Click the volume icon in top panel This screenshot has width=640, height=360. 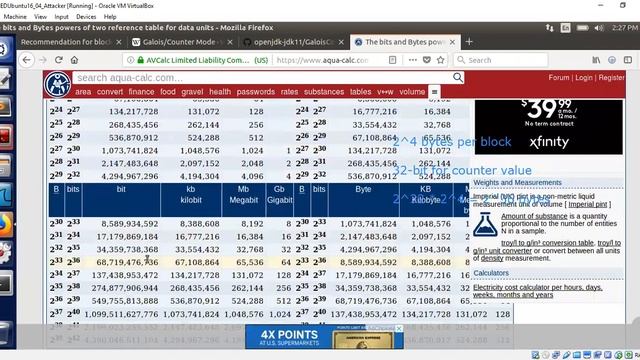tap(599, 28)
